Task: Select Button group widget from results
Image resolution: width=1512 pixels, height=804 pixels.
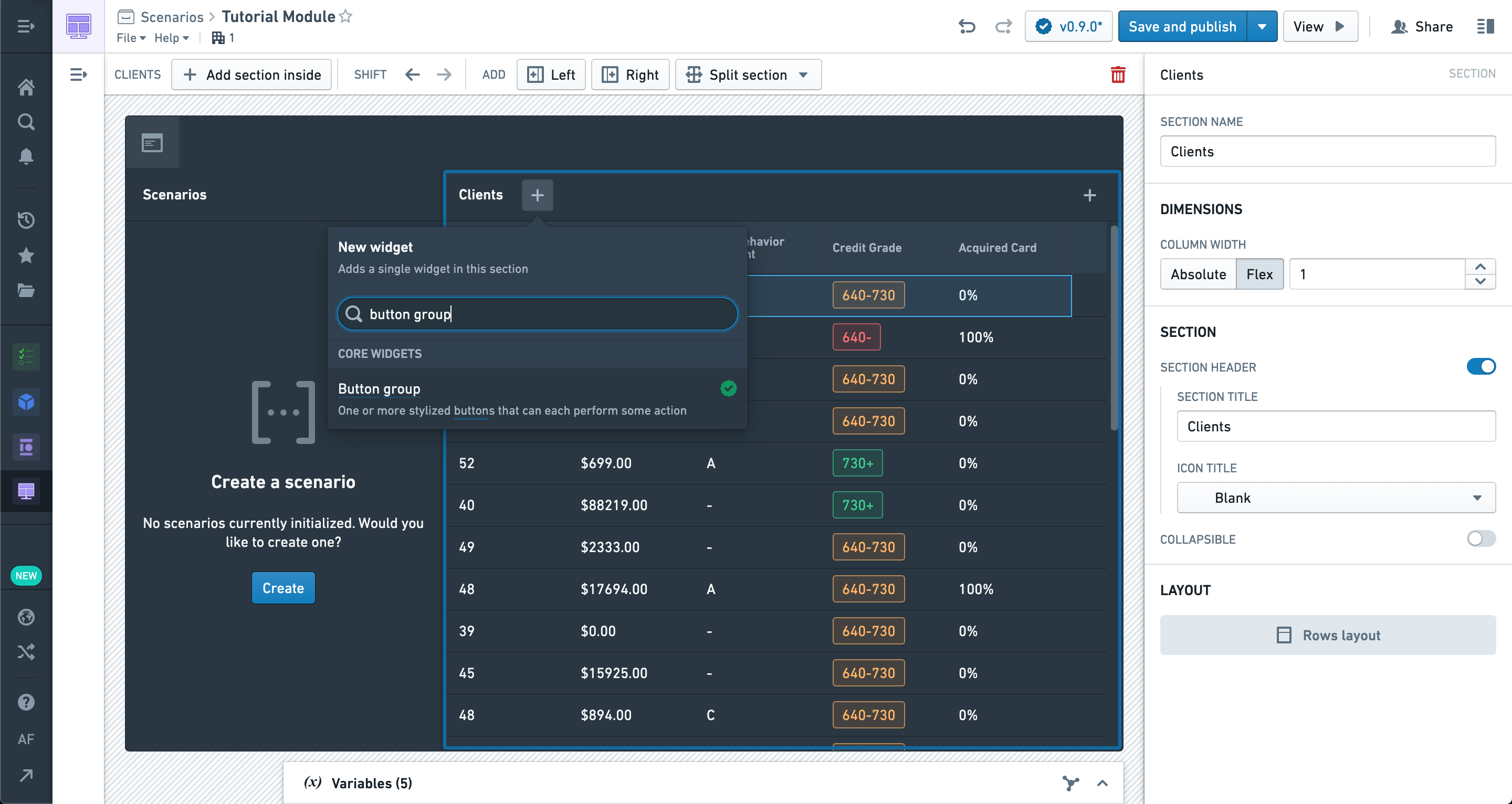Action: tap(537, 399)
